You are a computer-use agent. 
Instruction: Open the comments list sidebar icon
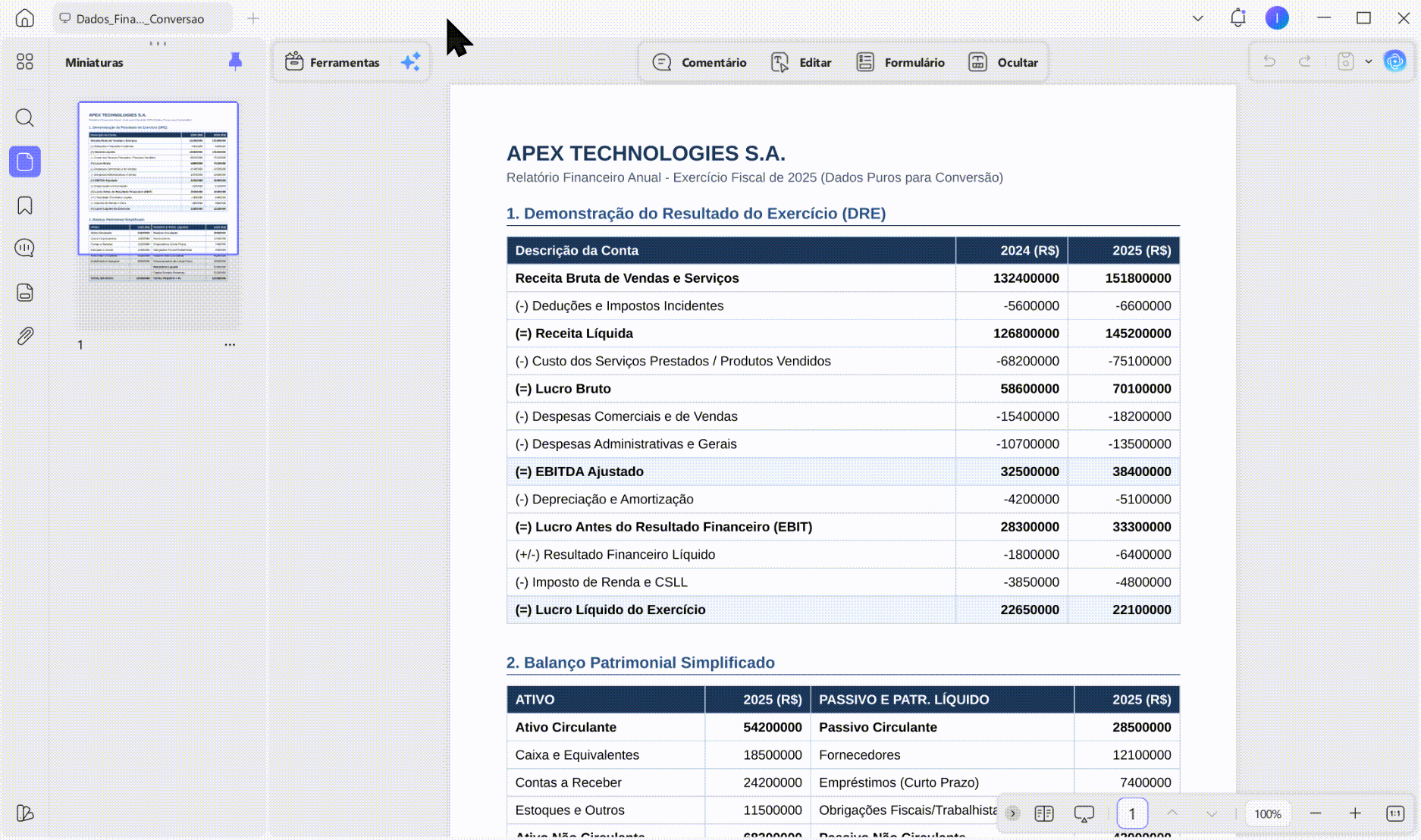click(x=25, y=248)
